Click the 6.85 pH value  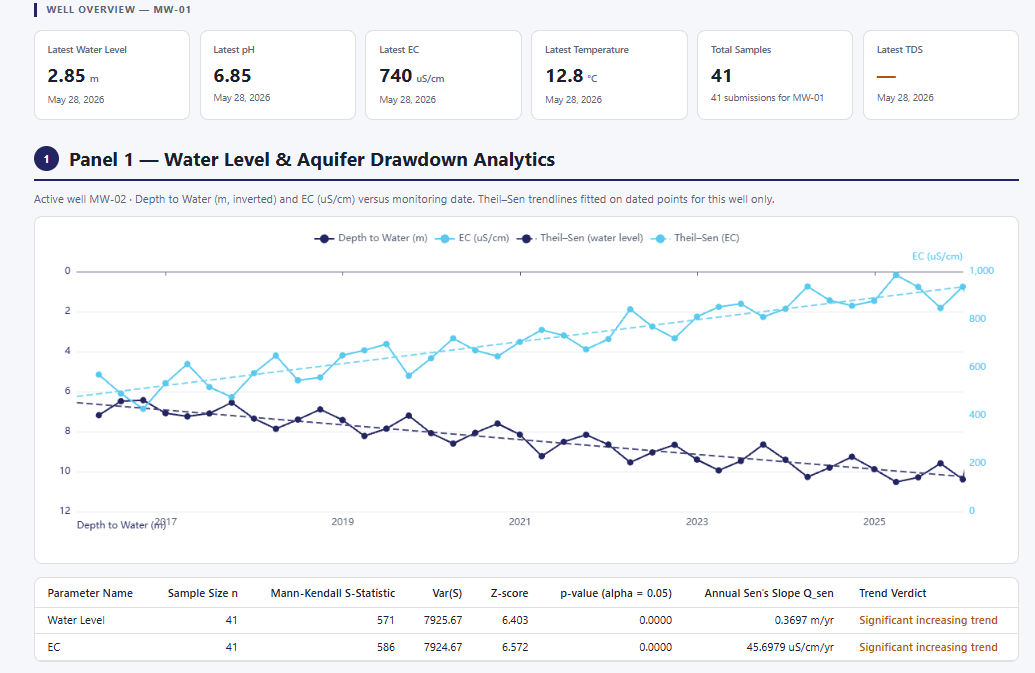click(232, 76)
